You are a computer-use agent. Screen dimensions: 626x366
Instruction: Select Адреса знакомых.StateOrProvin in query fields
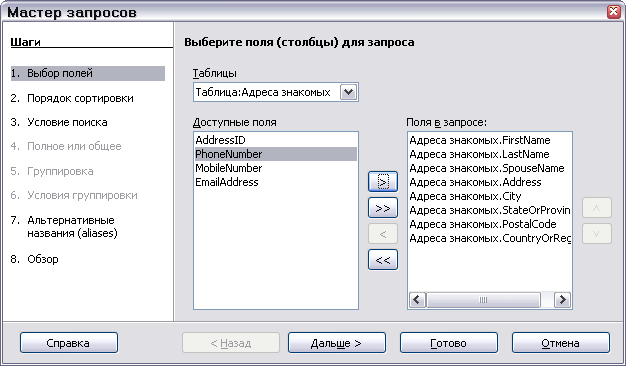(x=490, y=210)
